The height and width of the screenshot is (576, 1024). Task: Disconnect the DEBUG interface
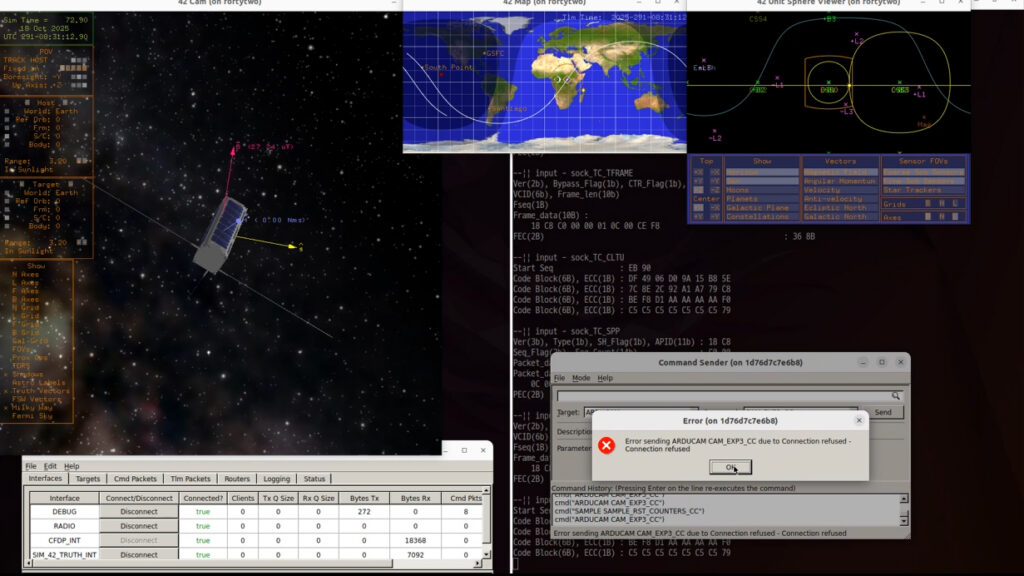[138, 512]
